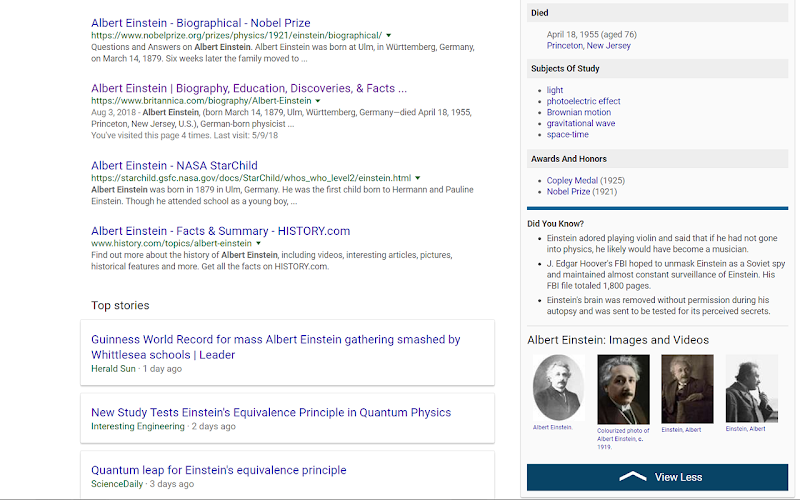The width and height of the screenshot is (800, 500).
Task: Expand the dropdown arrow next to nobelprize.org URL
Action: 389,36
